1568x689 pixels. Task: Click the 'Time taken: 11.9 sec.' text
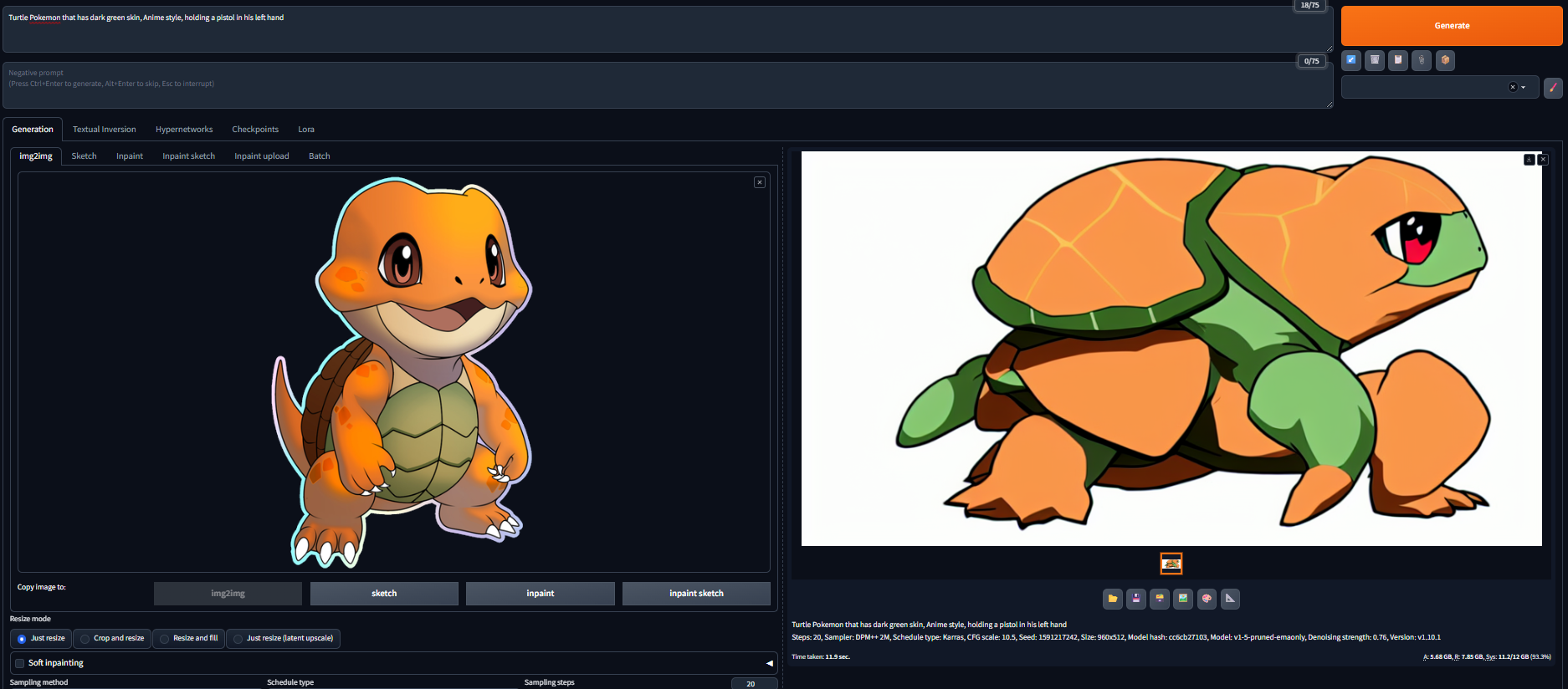[x=821, y=657]
